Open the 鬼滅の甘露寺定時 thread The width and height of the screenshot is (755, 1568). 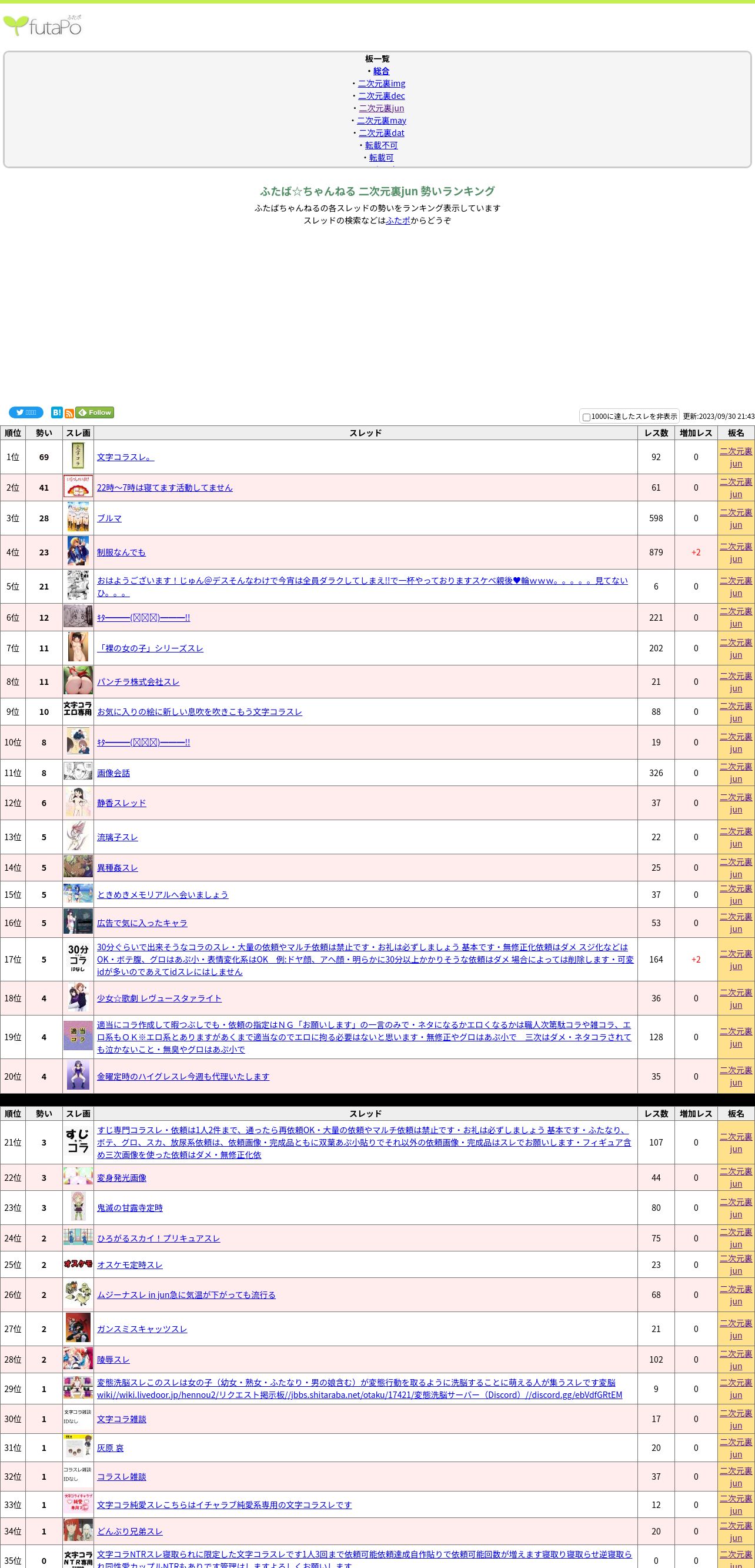129,1209
